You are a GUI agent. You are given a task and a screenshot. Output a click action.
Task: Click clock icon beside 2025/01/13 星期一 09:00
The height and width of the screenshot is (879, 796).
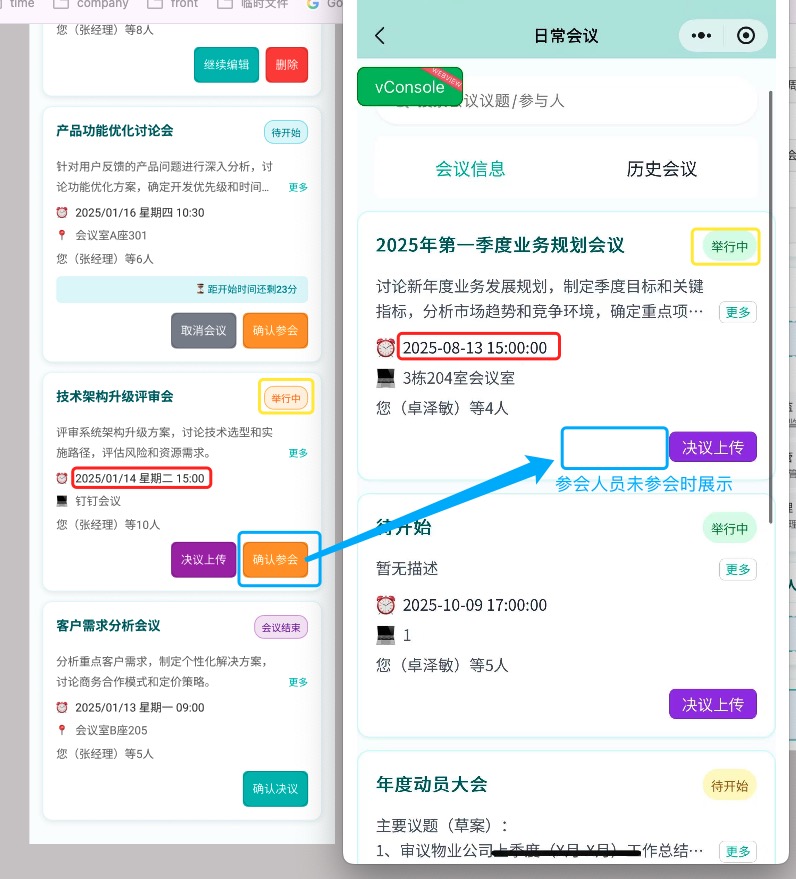tap(62, 707)
